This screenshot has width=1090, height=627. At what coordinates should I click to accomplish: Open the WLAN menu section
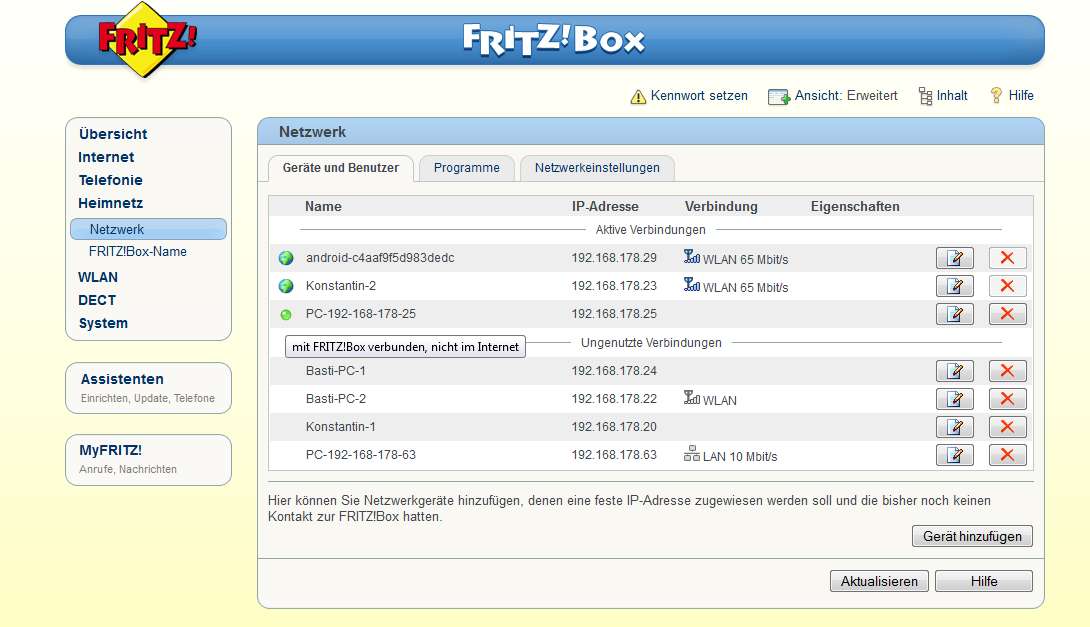pos(98,277)
